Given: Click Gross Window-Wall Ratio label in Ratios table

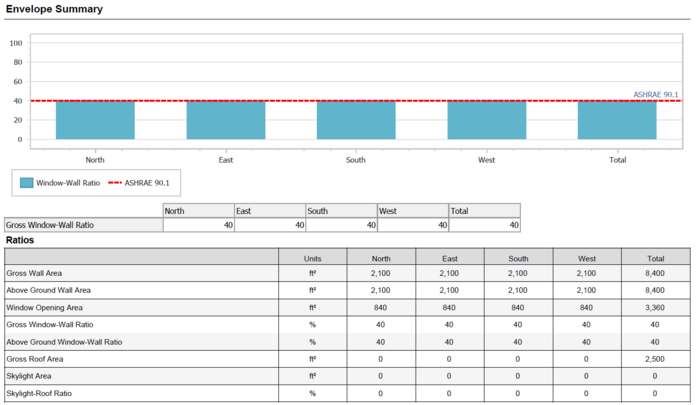Looking at the screenshot, I should [x=50, y=325].
